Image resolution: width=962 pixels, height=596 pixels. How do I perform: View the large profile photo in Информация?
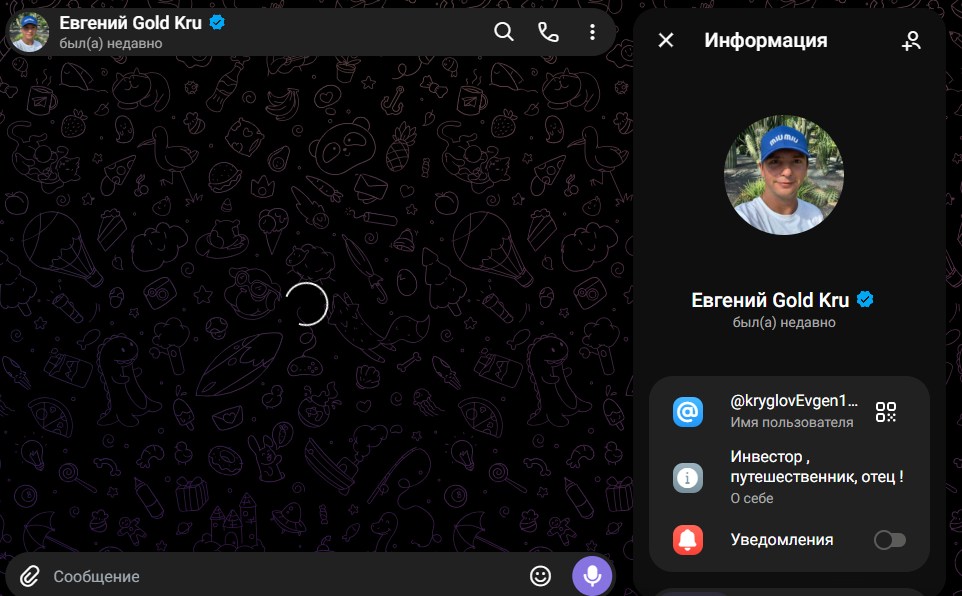784,175
